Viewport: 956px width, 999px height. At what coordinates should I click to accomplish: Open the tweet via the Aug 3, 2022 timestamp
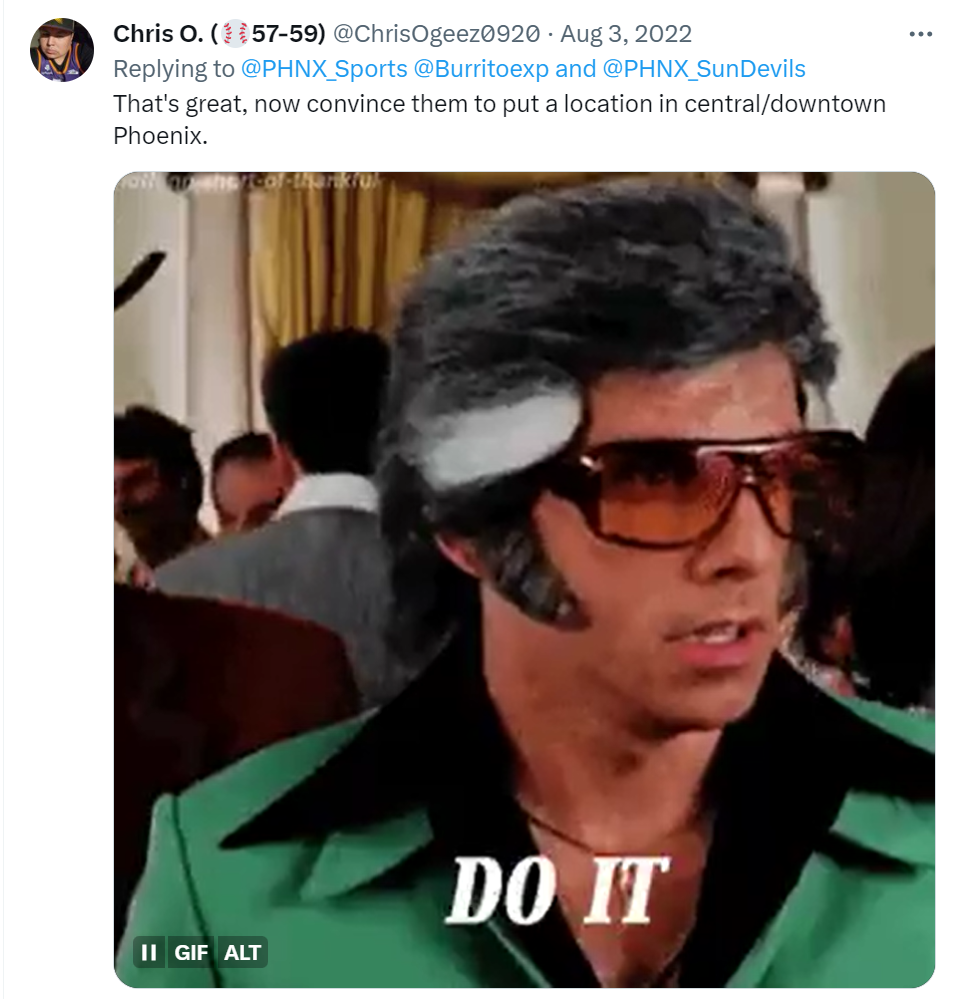625,34
